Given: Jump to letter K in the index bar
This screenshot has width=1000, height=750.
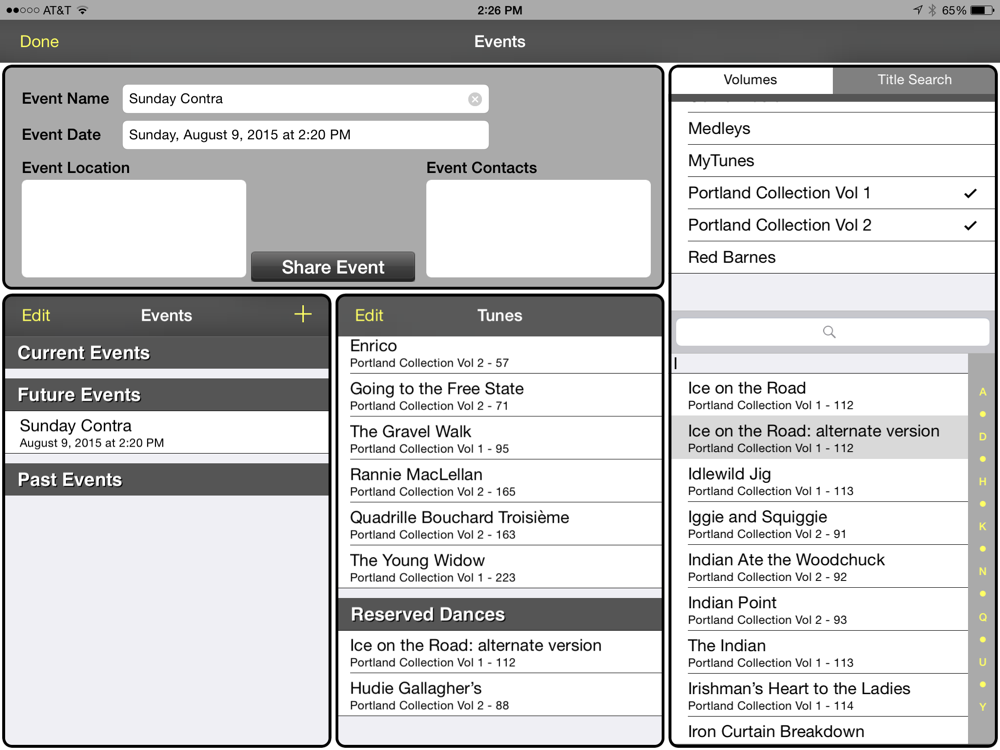Looking at the screenshot, I should click(983, 526).
